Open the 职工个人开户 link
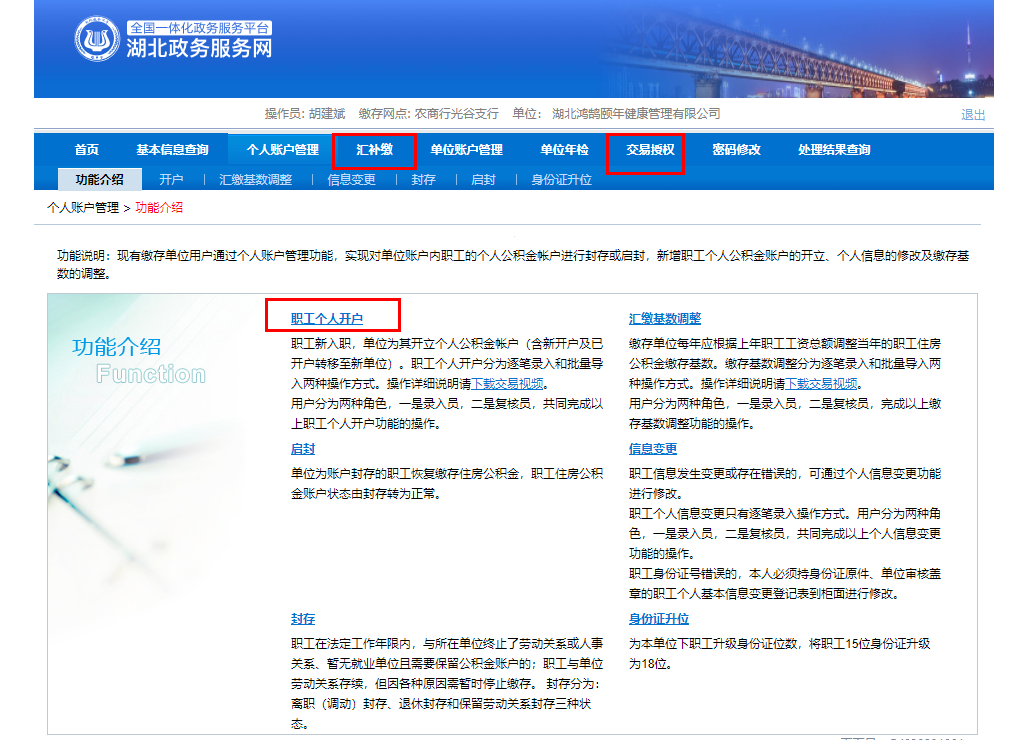Viewport: 1015px width, 740px height. [326, 319]
